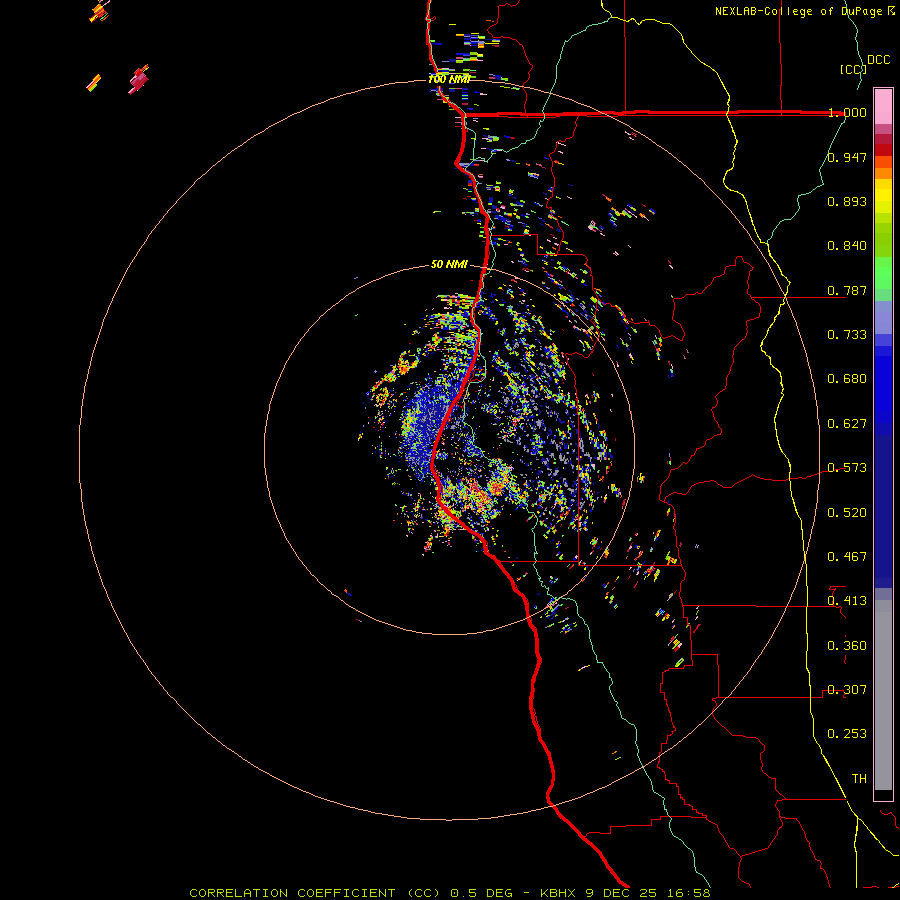
Task: Pick the lavender segment of the color bar
Action: [x=883, y=317]
